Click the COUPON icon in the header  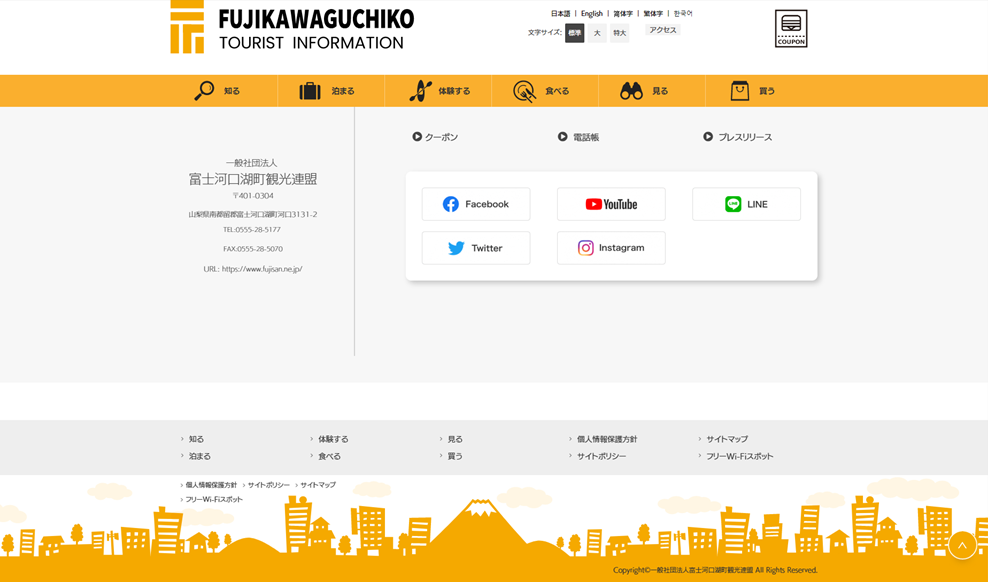(x=790, y=29)
